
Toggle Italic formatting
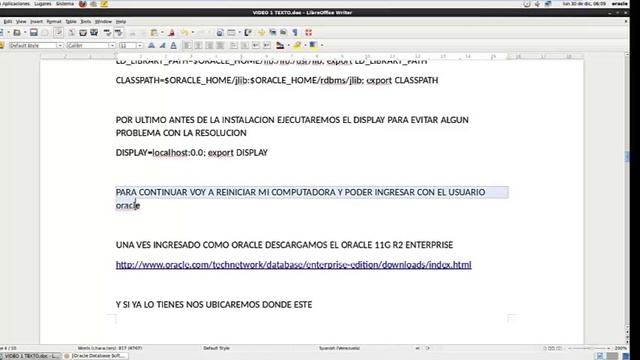point(162,45)
